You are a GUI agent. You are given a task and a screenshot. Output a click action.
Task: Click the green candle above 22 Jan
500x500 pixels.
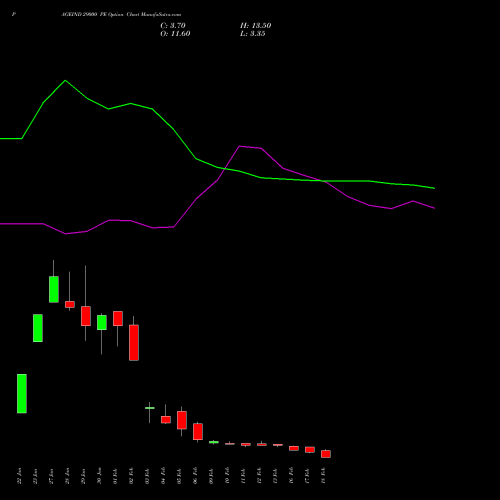pos(22,394)
